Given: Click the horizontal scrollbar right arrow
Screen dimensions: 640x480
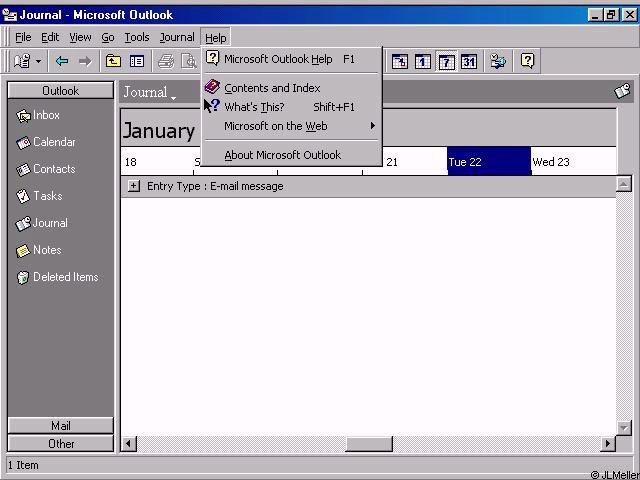Looking at the screenshot, I should pos(607,444).
